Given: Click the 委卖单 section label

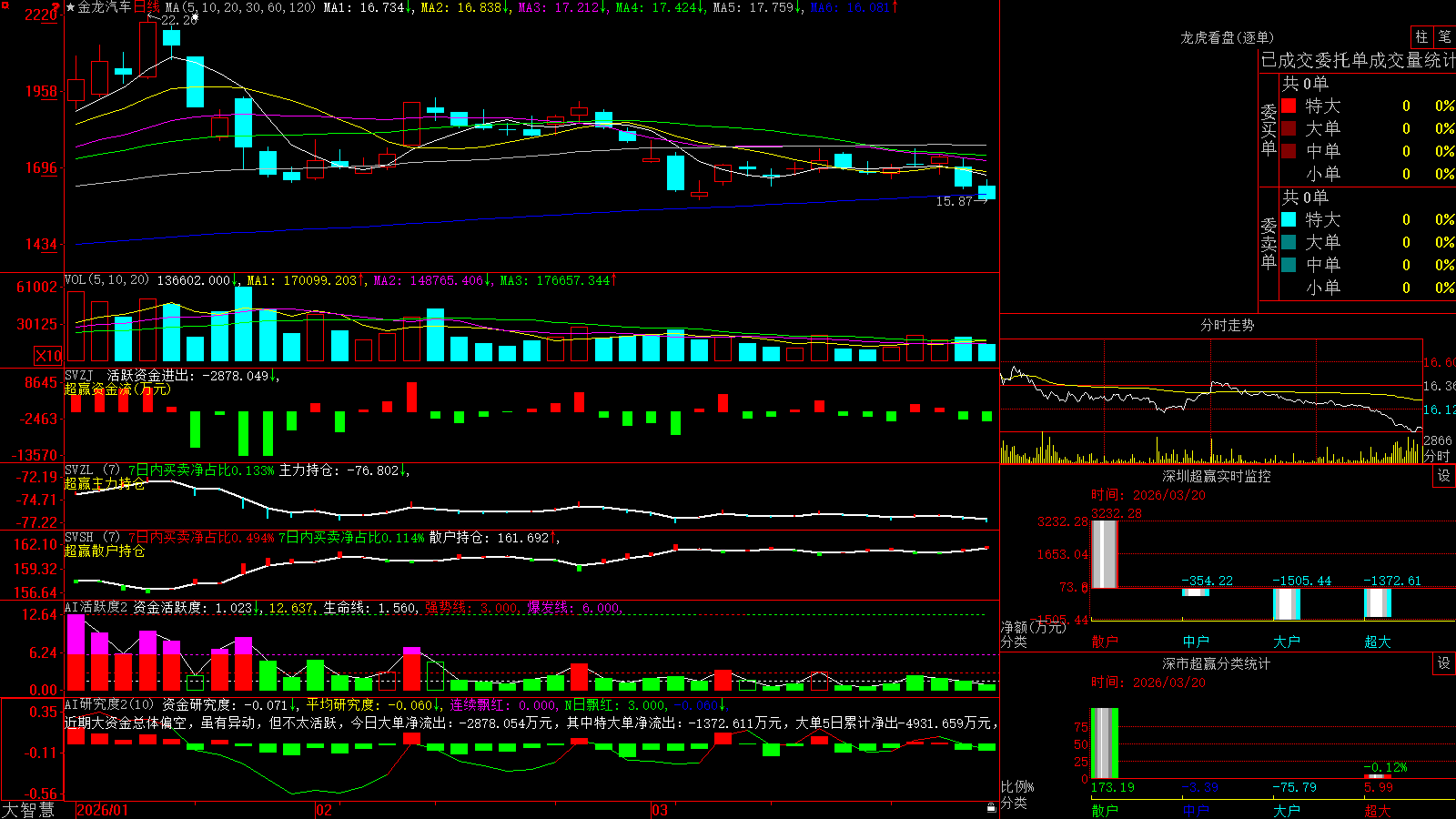Looking at the screenshot, I should coord(1269,244).
